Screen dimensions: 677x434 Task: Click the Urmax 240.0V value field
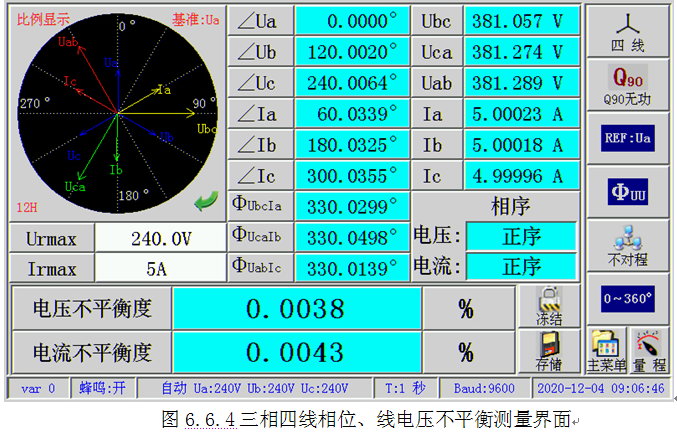pyautogui.click(x=161, y=238)
